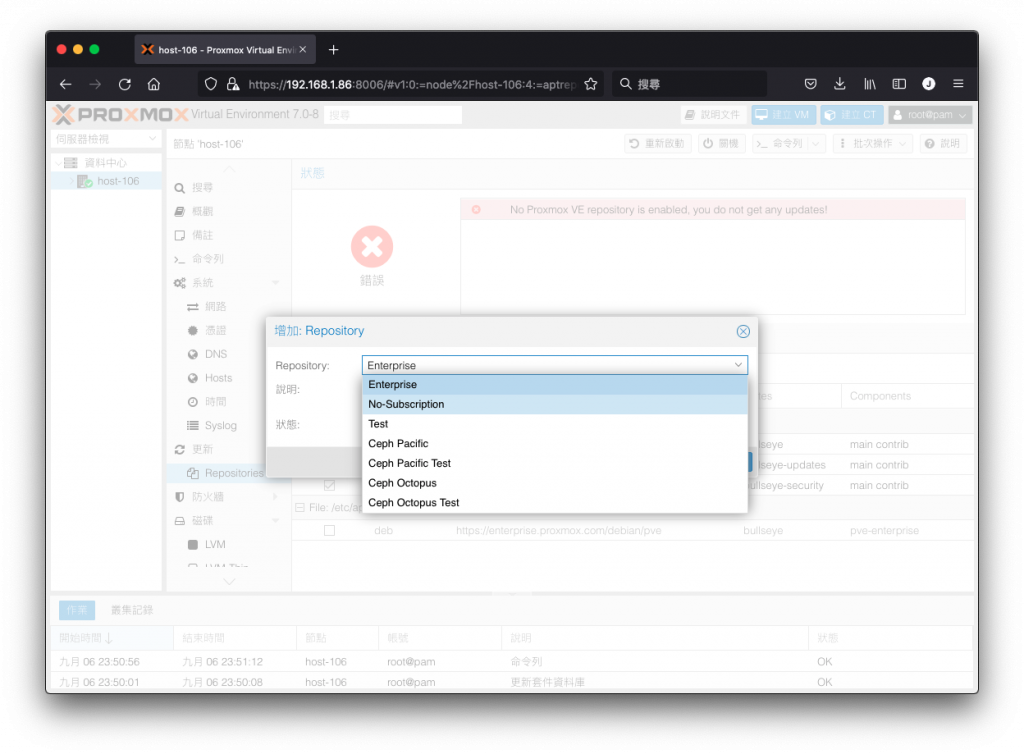Open browser home page
This screenshot has height=754, width=1024.
[154, 84]
